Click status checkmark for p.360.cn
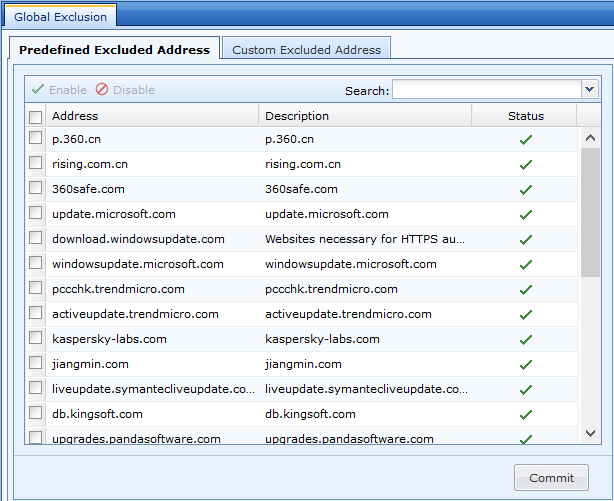 coord(526,139)
